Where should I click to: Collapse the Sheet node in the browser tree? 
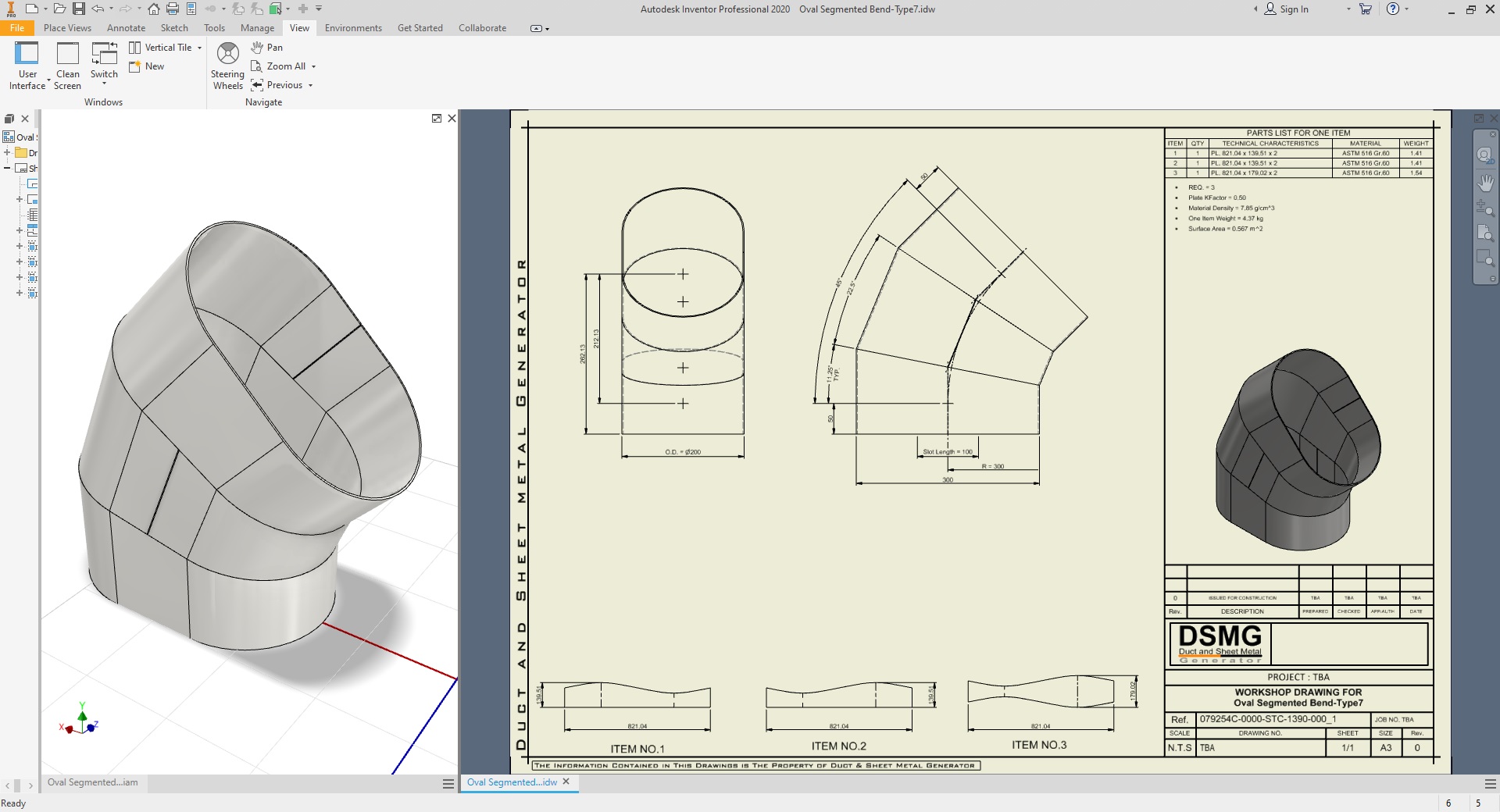pyautogui.click(x=7, y=169)
